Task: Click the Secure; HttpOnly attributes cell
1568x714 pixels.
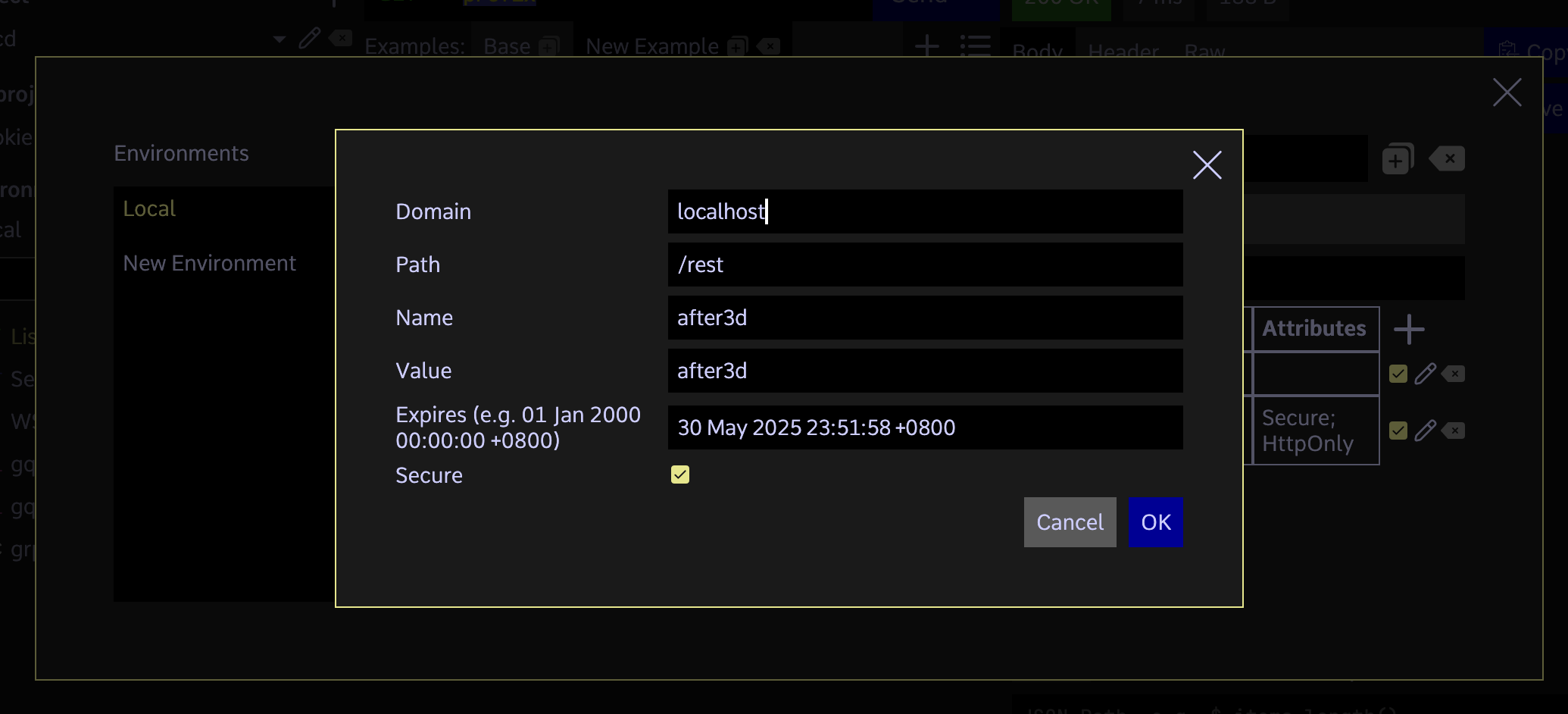Action: [x=1316, y=431]
